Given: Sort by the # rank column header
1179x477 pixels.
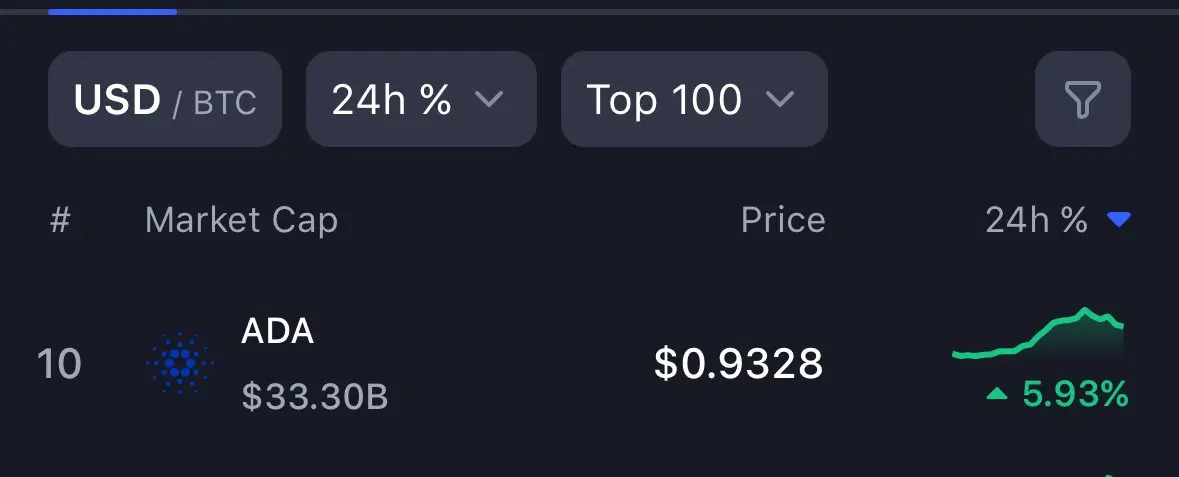Looking at the screenshot, I should pyautogui.click(x=60, y=220).
